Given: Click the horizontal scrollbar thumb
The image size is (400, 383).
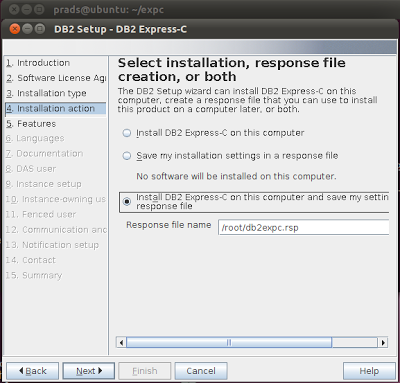Looking at the screenshot, I should pyautogui.click(x=229, y=342).
